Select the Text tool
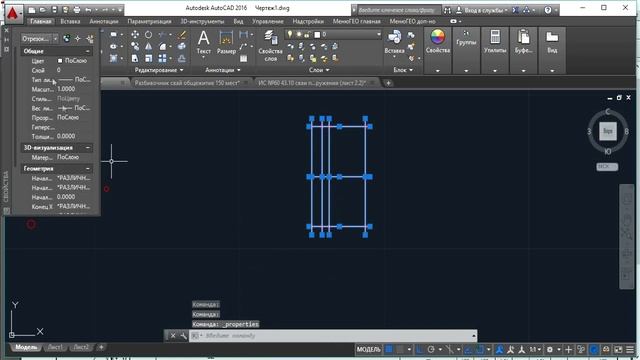This screenshot has height=360, width=640. [203, 42]
